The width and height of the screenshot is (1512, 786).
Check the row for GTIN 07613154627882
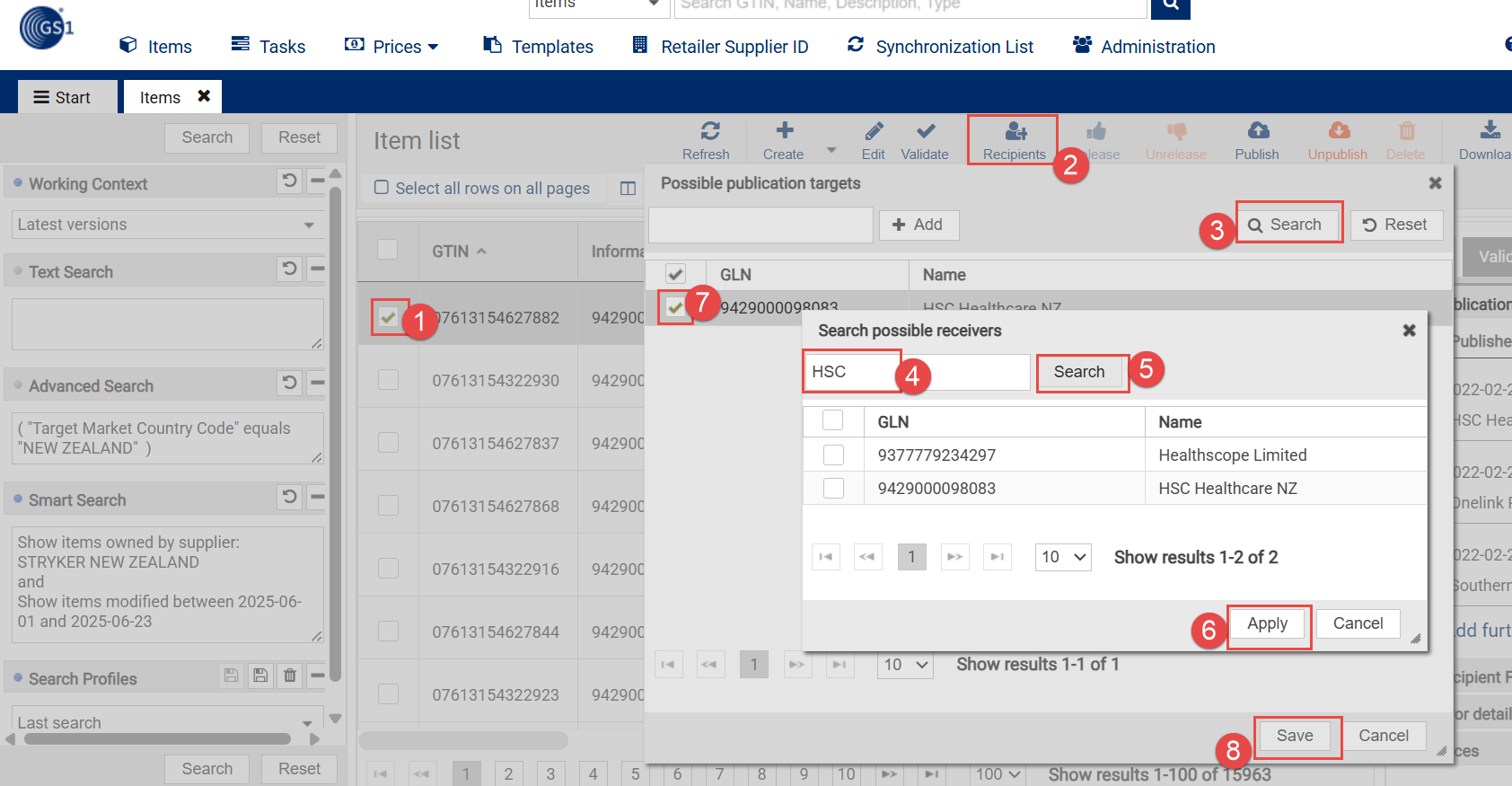388,317
